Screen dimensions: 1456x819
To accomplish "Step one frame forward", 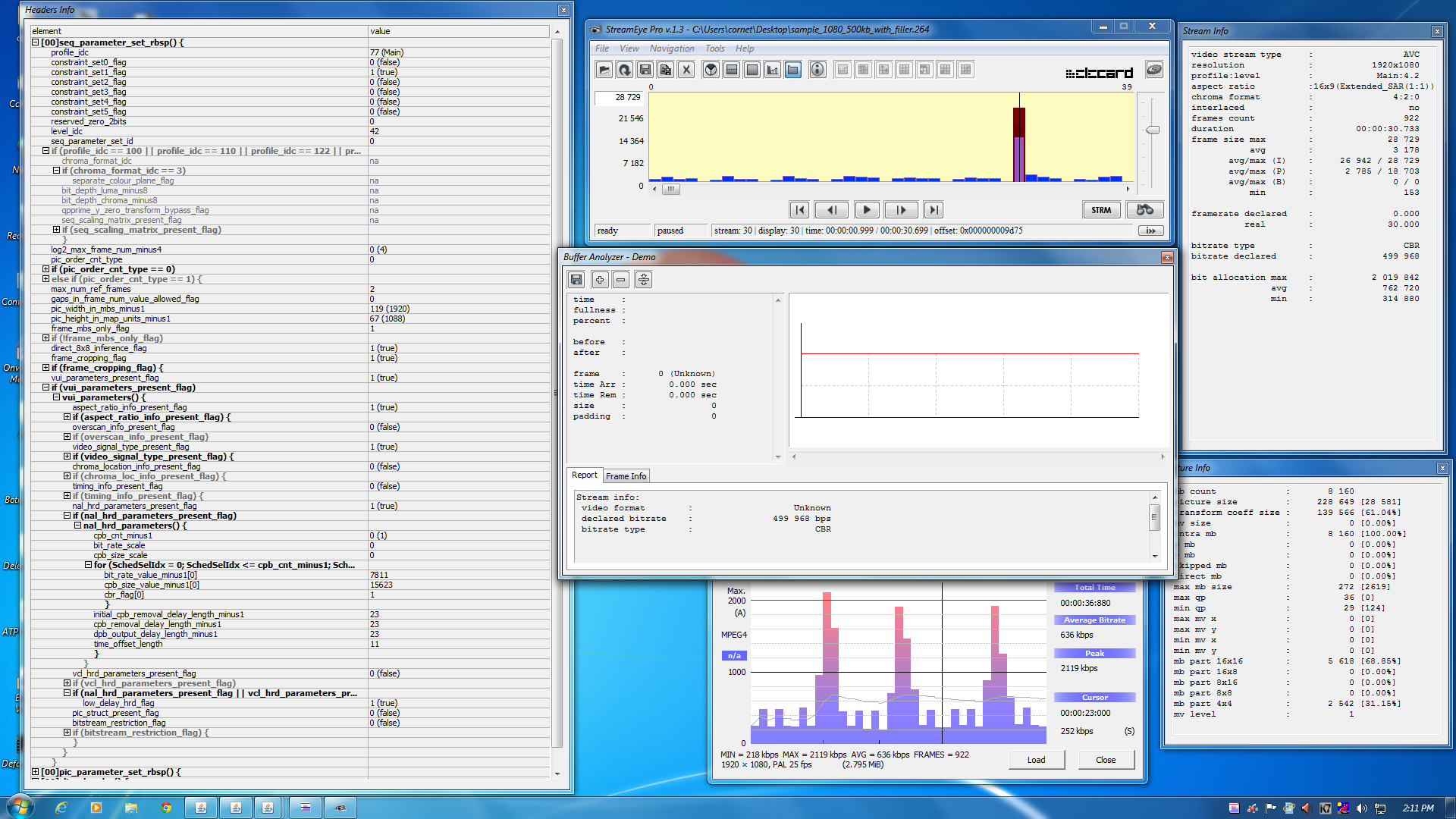I will coord(901,210).
